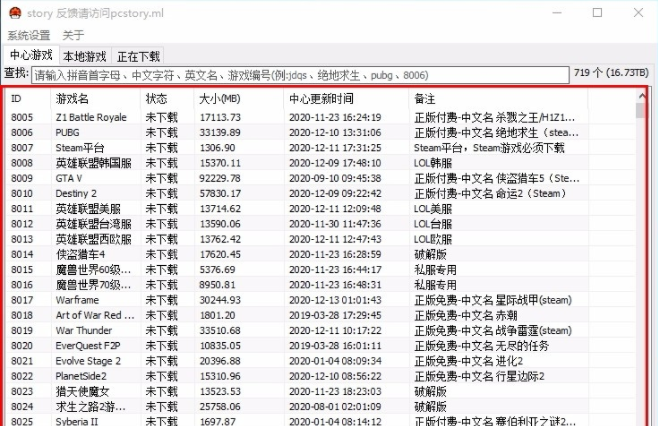This screenshot has width=658, height=426.
Task: Click the 719 个 (16.73TB) count label
Action: [611, 73]
